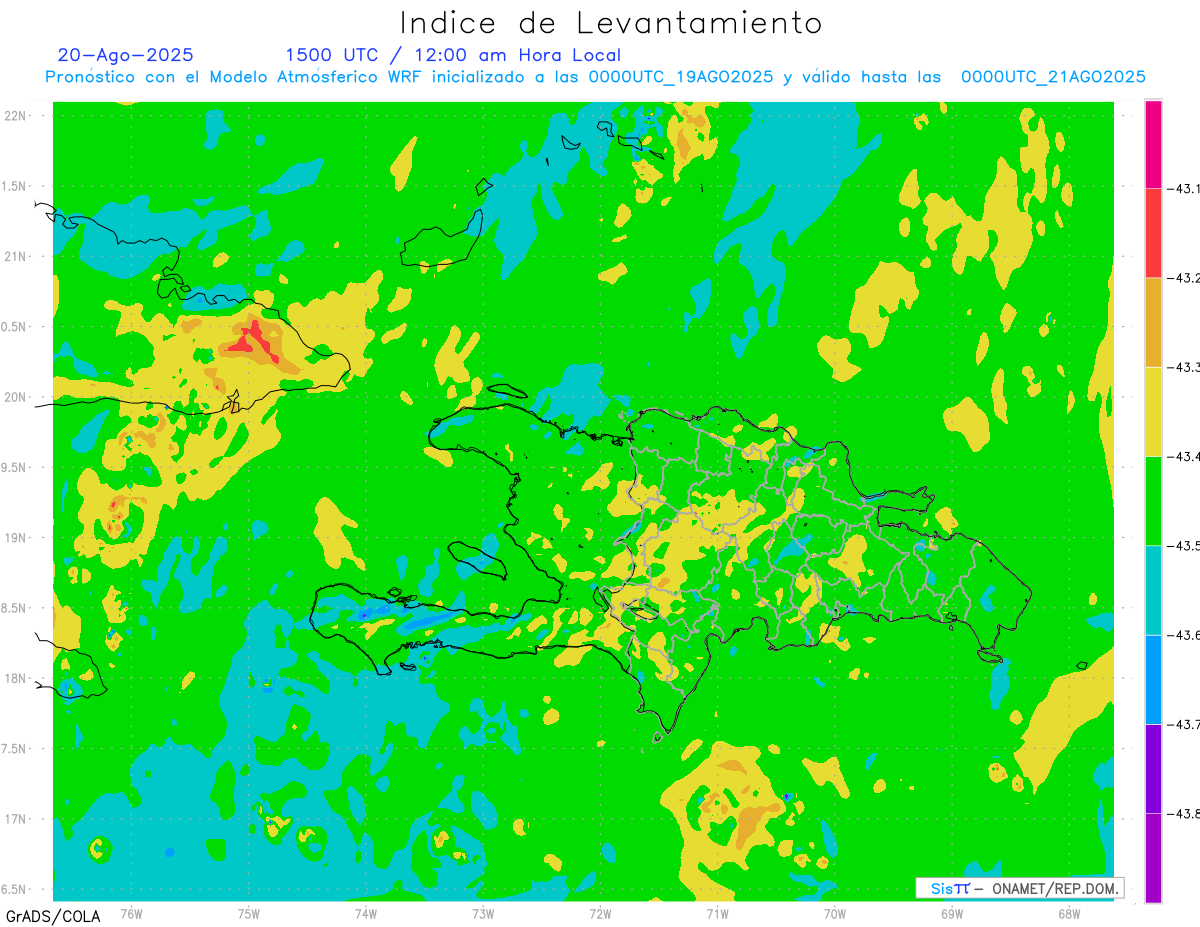Image resolution: width=1200 pixels, height=927 pixels.
Task: Click the 'SisTT - ONAMET/REP.DOM.' credit box
Action: point(1019,888)
